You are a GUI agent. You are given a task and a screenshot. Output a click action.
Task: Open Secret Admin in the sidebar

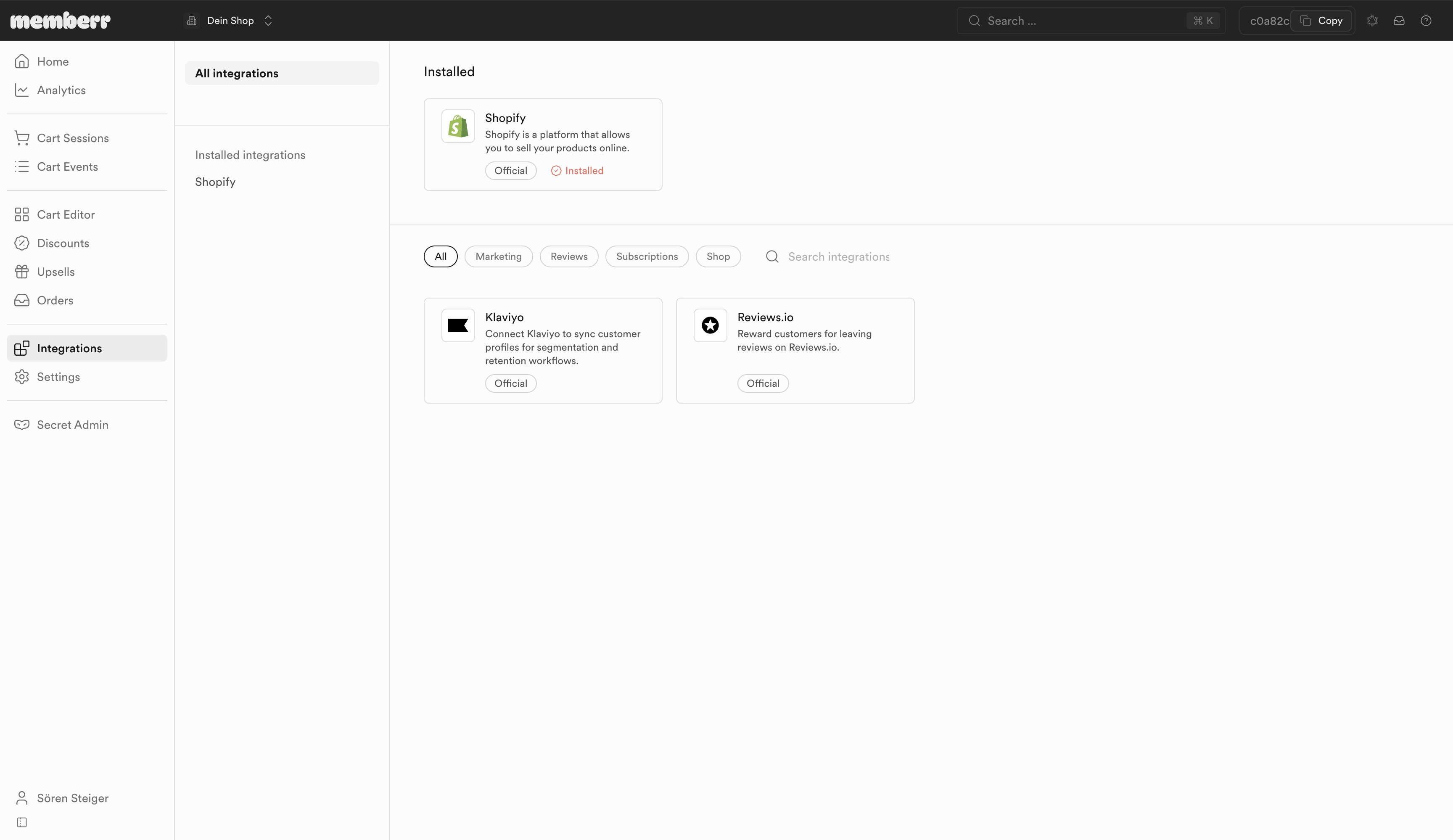[x=87, y=425]
